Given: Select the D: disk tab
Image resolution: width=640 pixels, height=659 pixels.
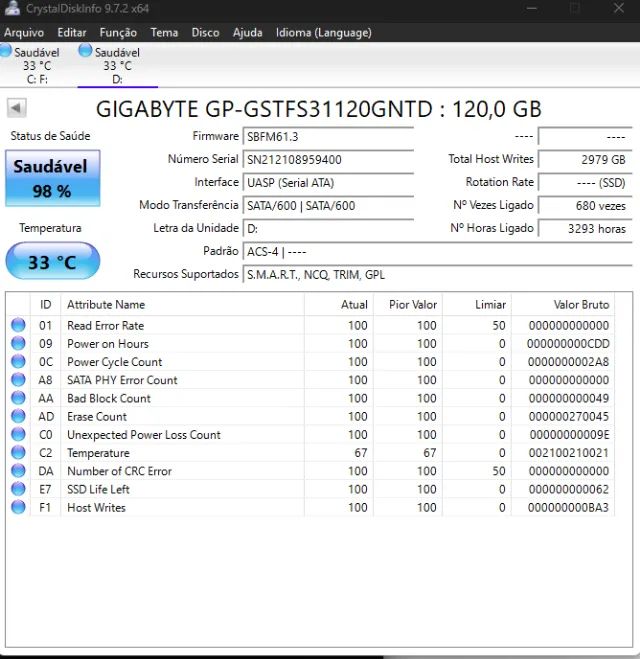Looking at the screenshot, I should (x=118, y=65).
